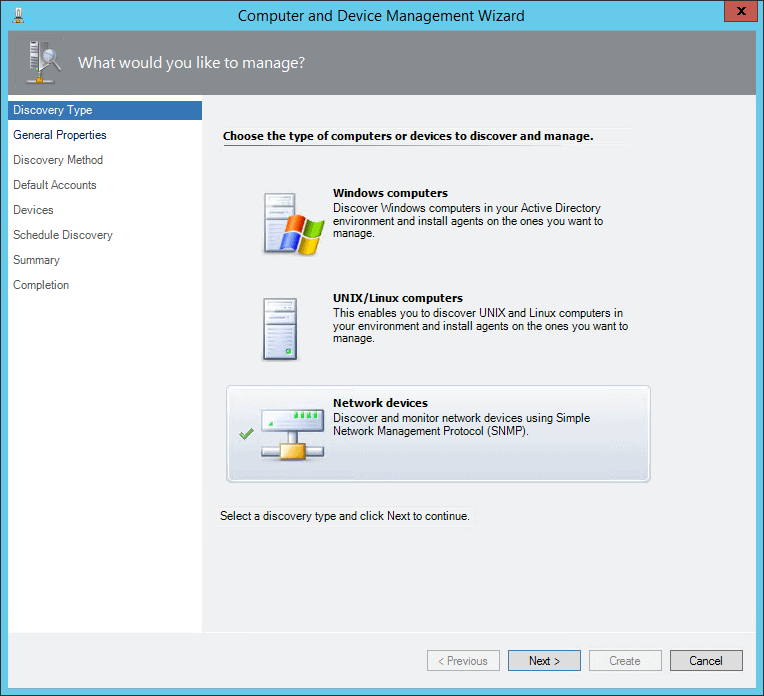764x696 pixels.
Task: Go to the Devices step
Action: click(x=33, y=210)
